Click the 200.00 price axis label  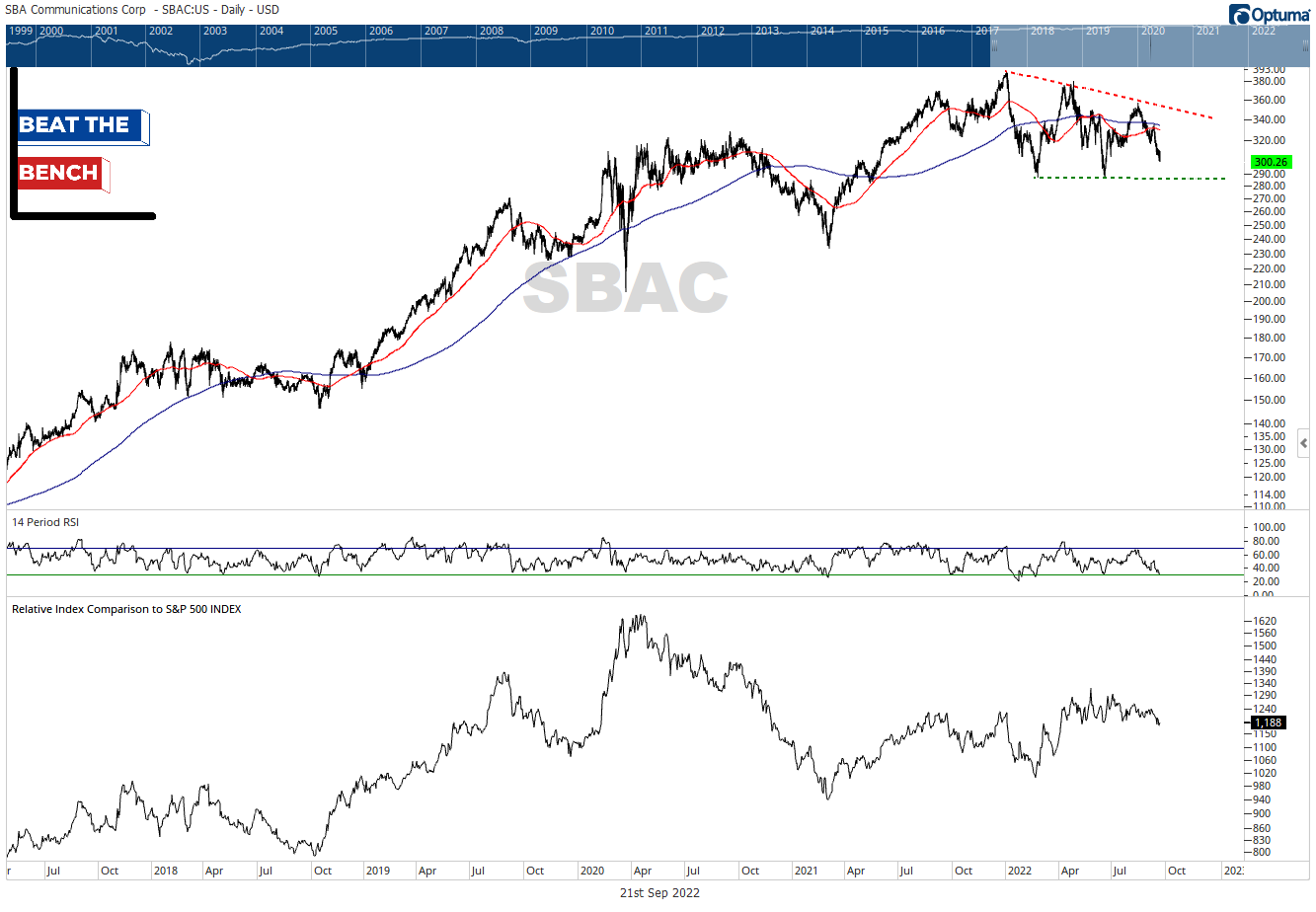(x=1270, y=302)
